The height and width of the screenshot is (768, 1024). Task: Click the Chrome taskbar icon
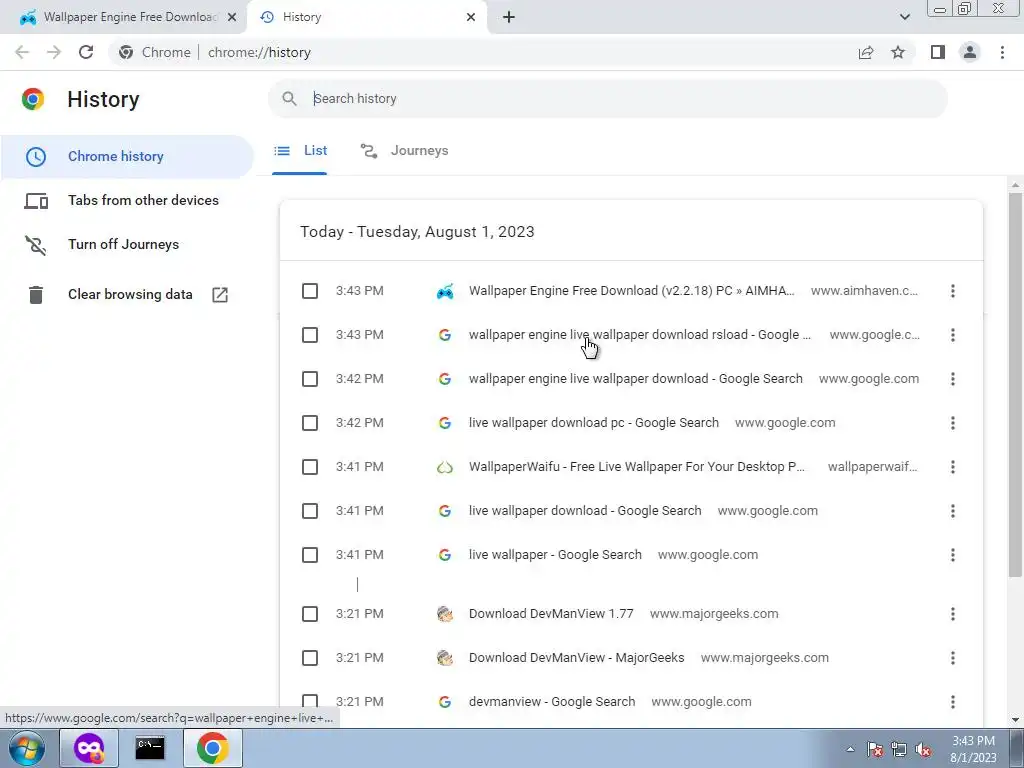[x=212, y=748]
